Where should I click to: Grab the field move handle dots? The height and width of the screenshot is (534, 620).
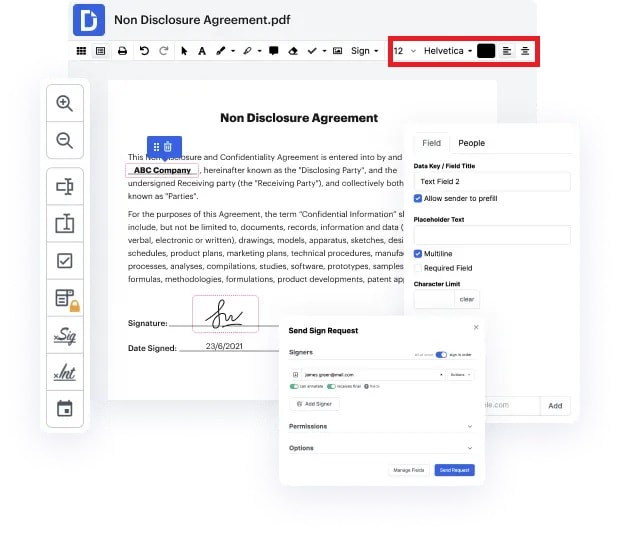tap(157, 147)
